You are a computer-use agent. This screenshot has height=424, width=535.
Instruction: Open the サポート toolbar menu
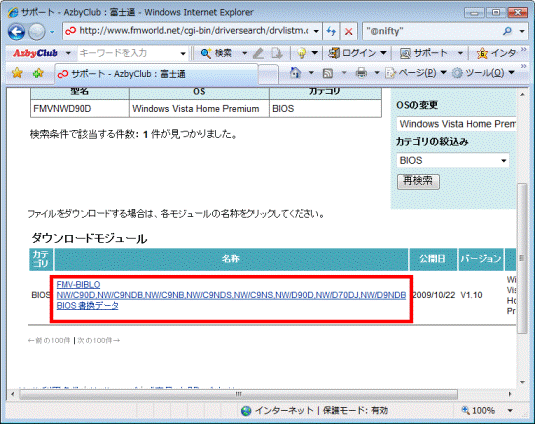point(431,53)
